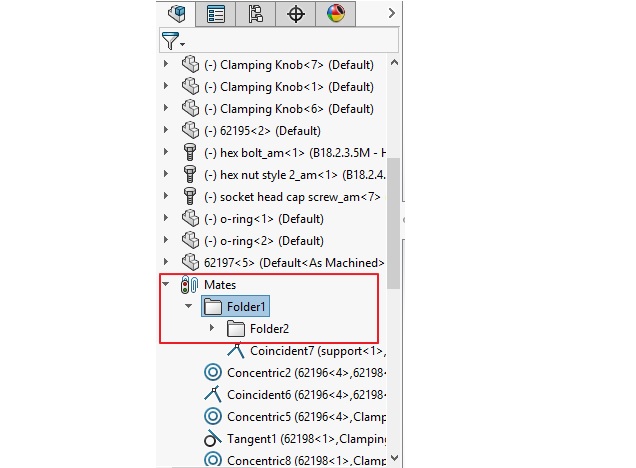Expand the socket head cap screw_am<7> node

click(165, 195)
